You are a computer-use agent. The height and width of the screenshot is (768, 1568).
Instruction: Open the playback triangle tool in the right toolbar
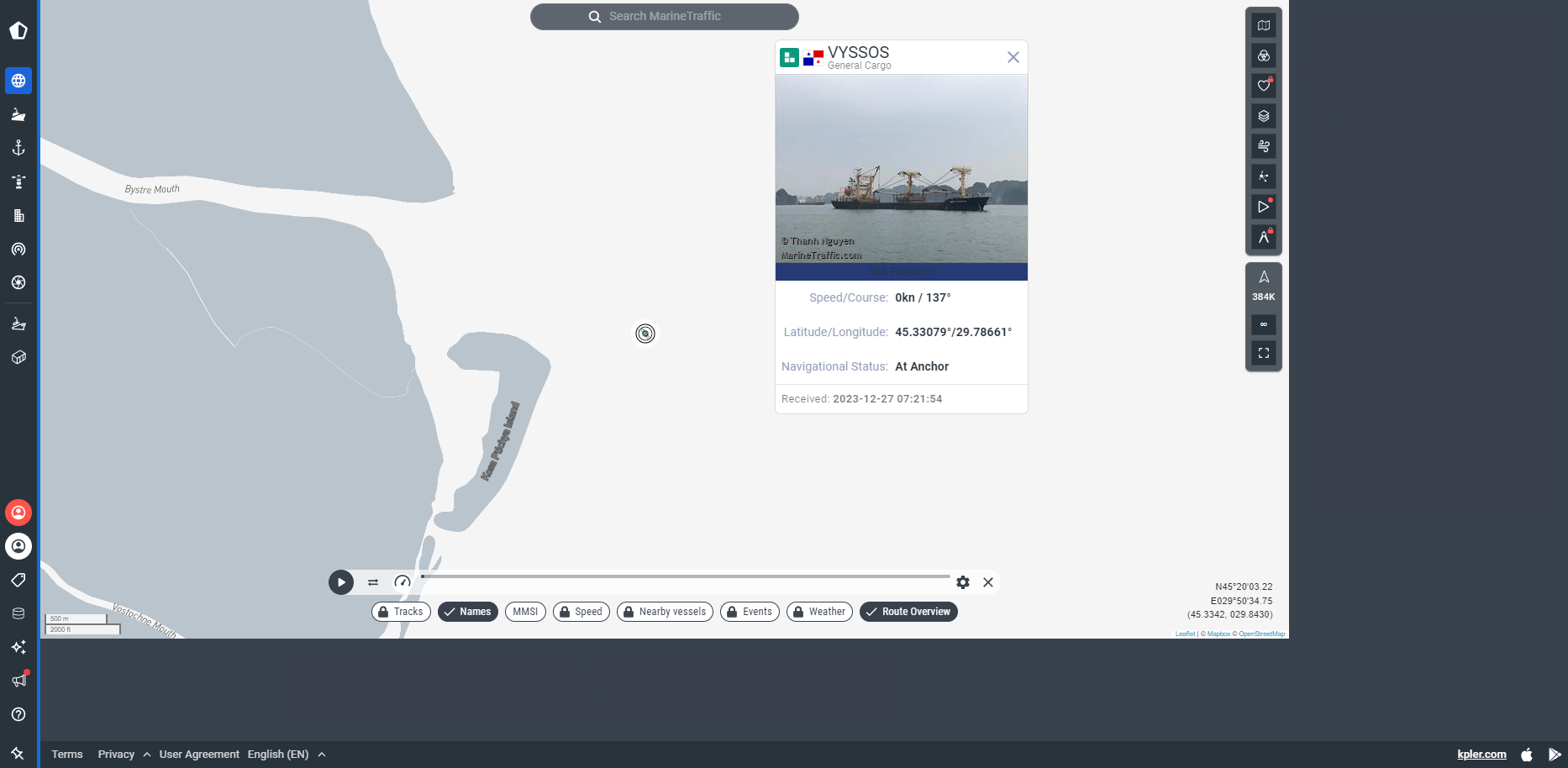pyautogui.click(x=1264, y=207)
